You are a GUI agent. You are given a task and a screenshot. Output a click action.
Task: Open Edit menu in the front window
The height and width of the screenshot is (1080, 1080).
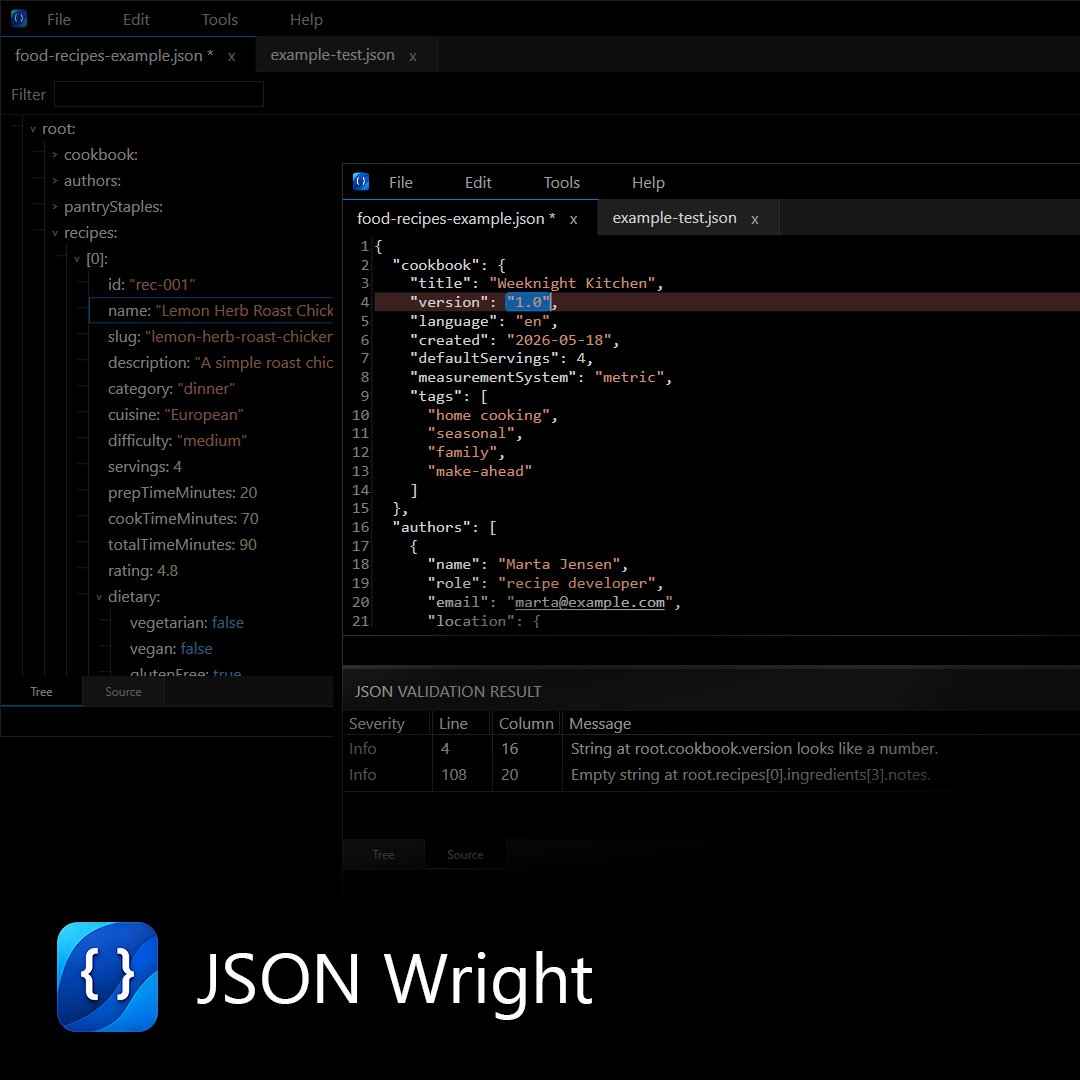pos(478,183)
